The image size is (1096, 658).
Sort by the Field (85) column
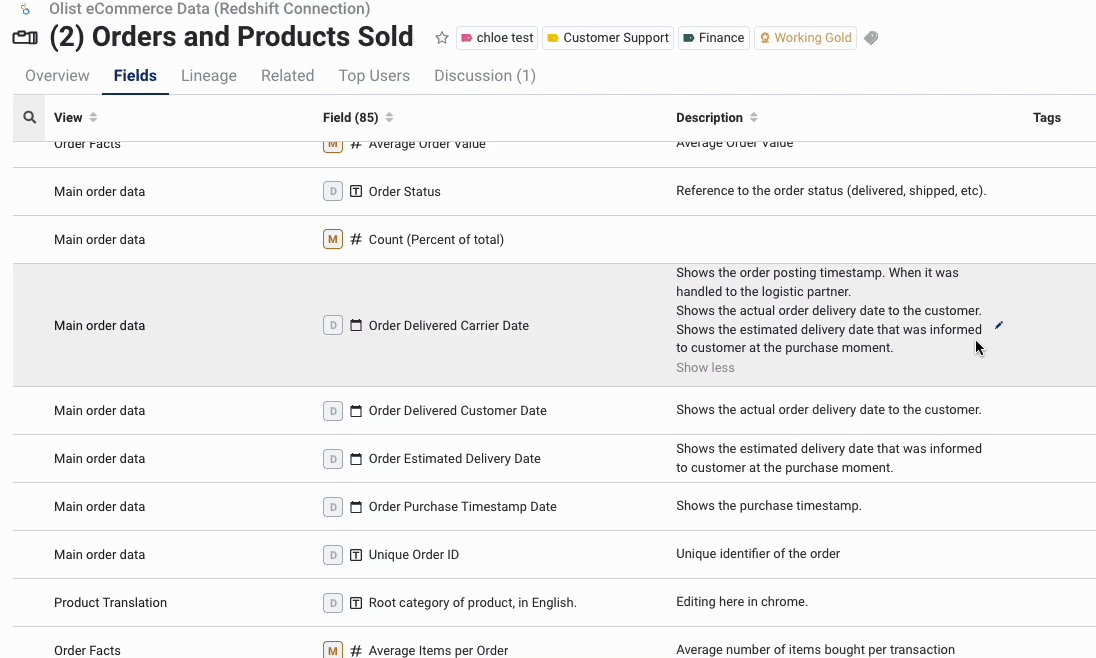pyautogui.click(x=389, y=118)
